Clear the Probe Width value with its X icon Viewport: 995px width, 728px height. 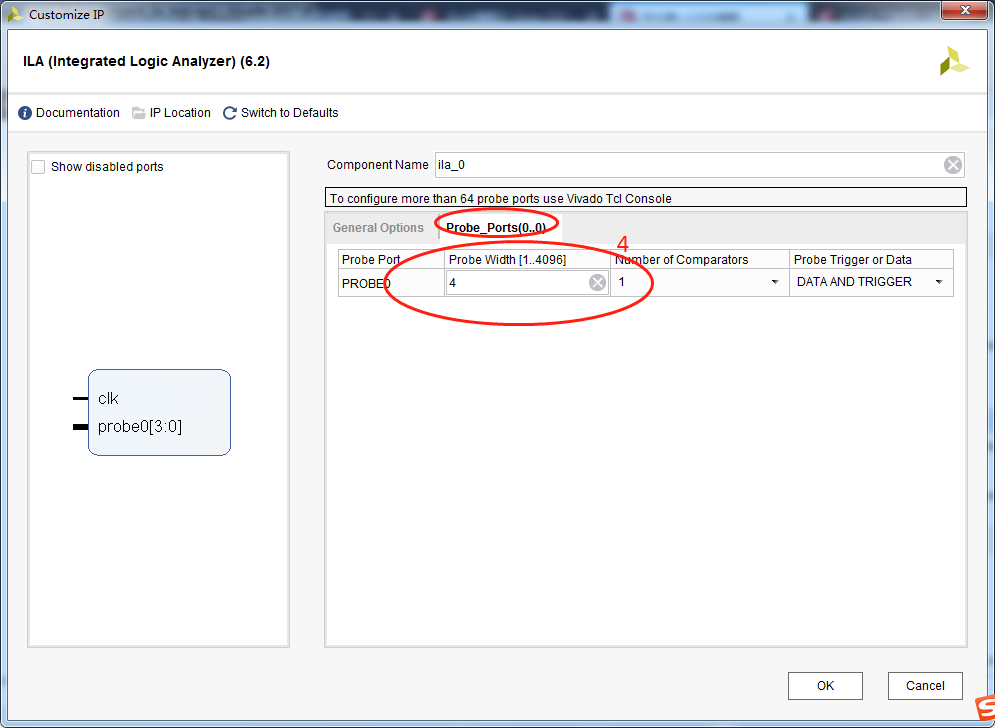tap(597, 282)
